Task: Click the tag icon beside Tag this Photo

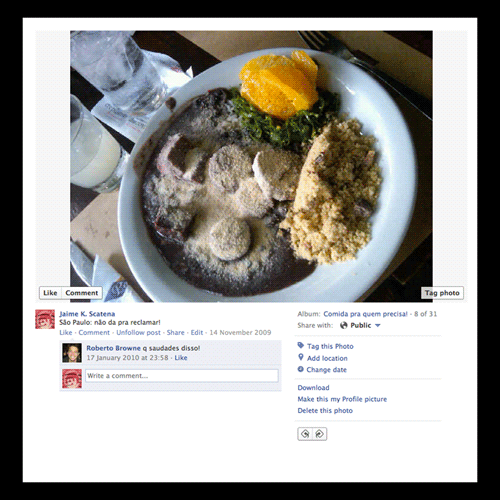Action: pyautogui.click(x=301, y=345)
